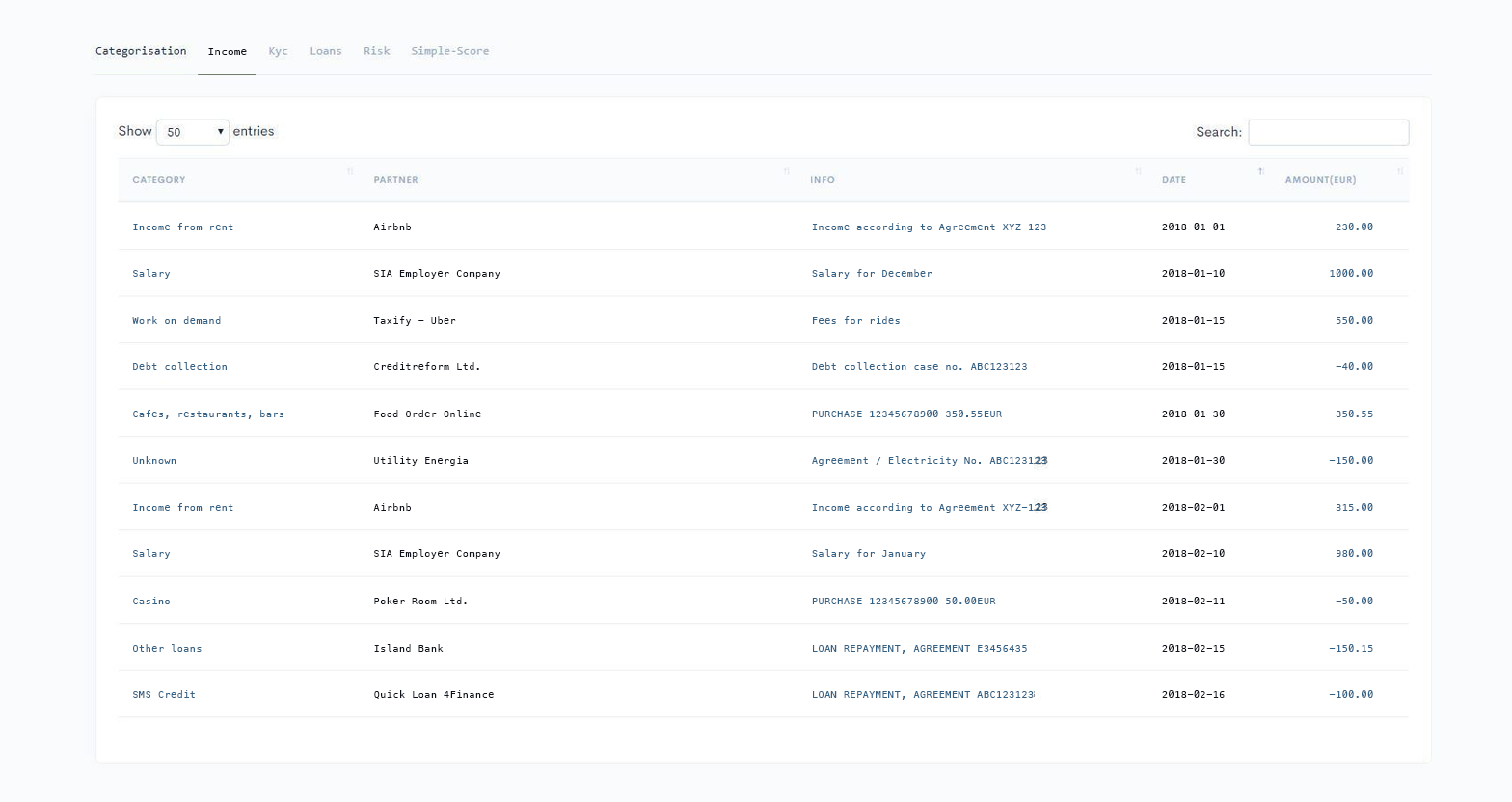Switch to the Categorisation tab

[x=141, y=51]
